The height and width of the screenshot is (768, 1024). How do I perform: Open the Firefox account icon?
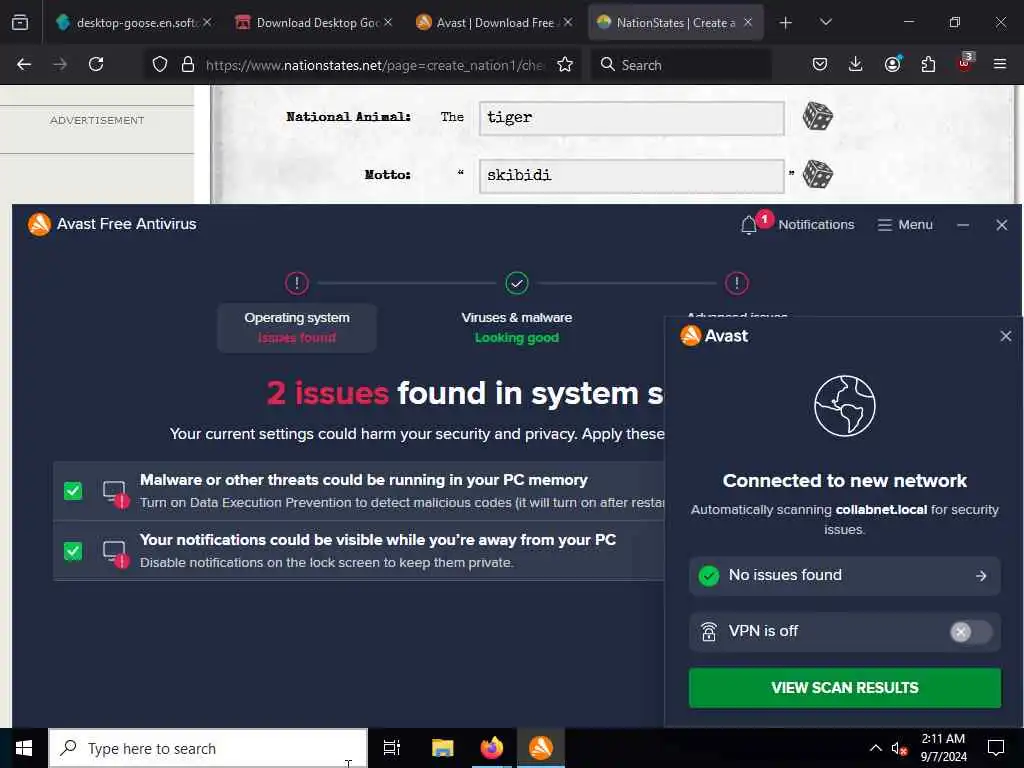(892, 64)
